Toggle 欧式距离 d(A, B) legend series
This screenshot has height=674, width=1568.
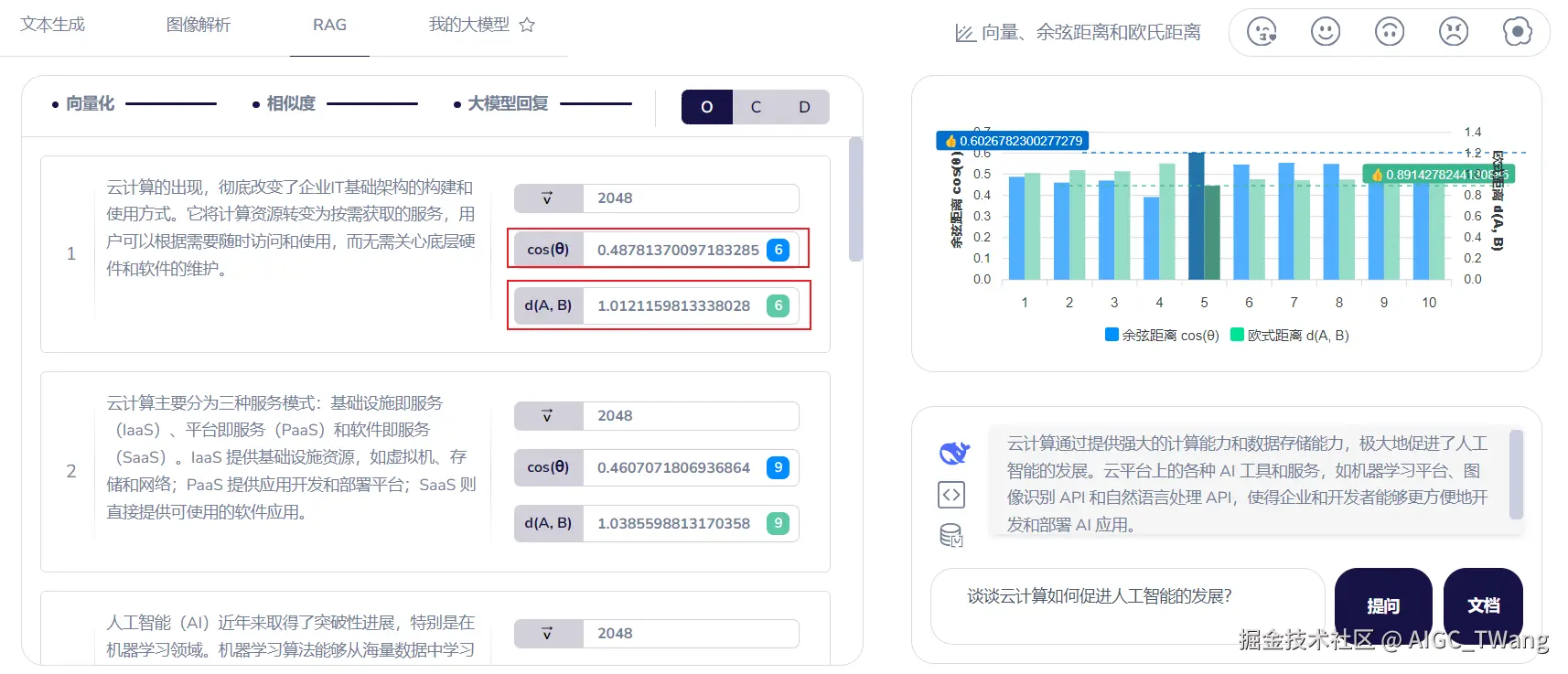1290,336
